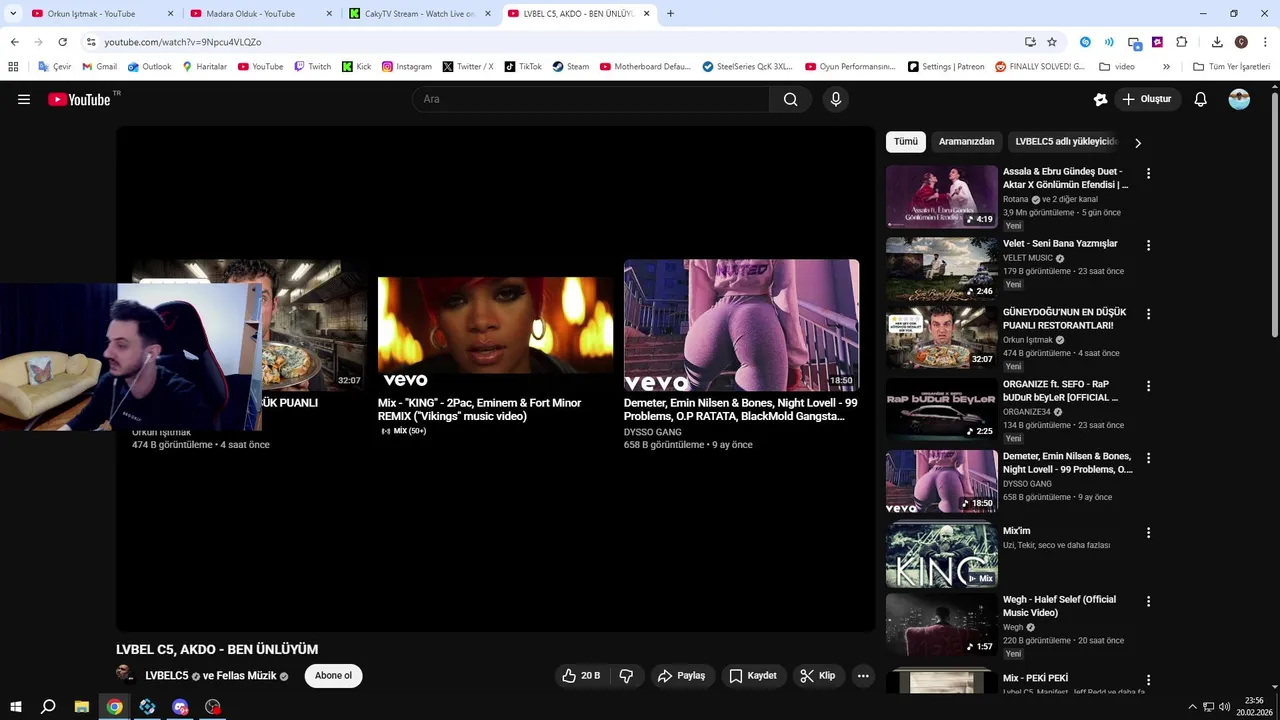This screenshot has width=1280, height=720.
Task: Select the LVBELC5 adlı yükleyiciden chip
Action: 1066,142
